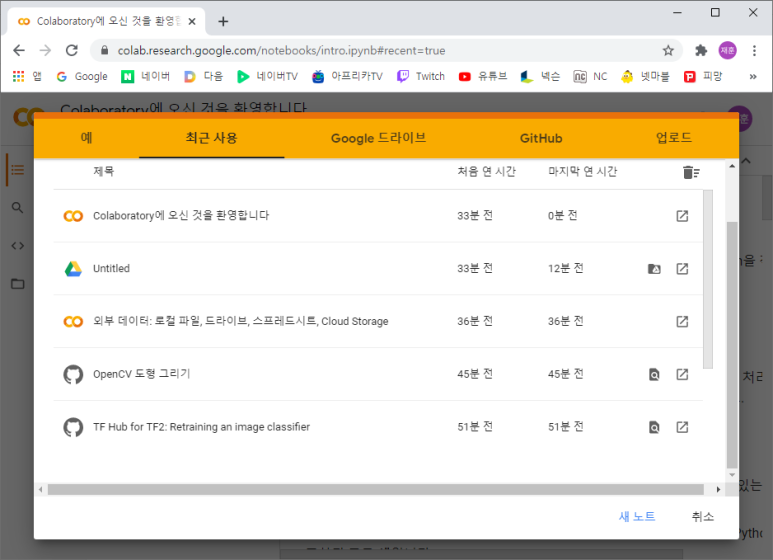Screen dimensions: 773x560
Task: Switch to the 예 tab
Action: point(87,138)
